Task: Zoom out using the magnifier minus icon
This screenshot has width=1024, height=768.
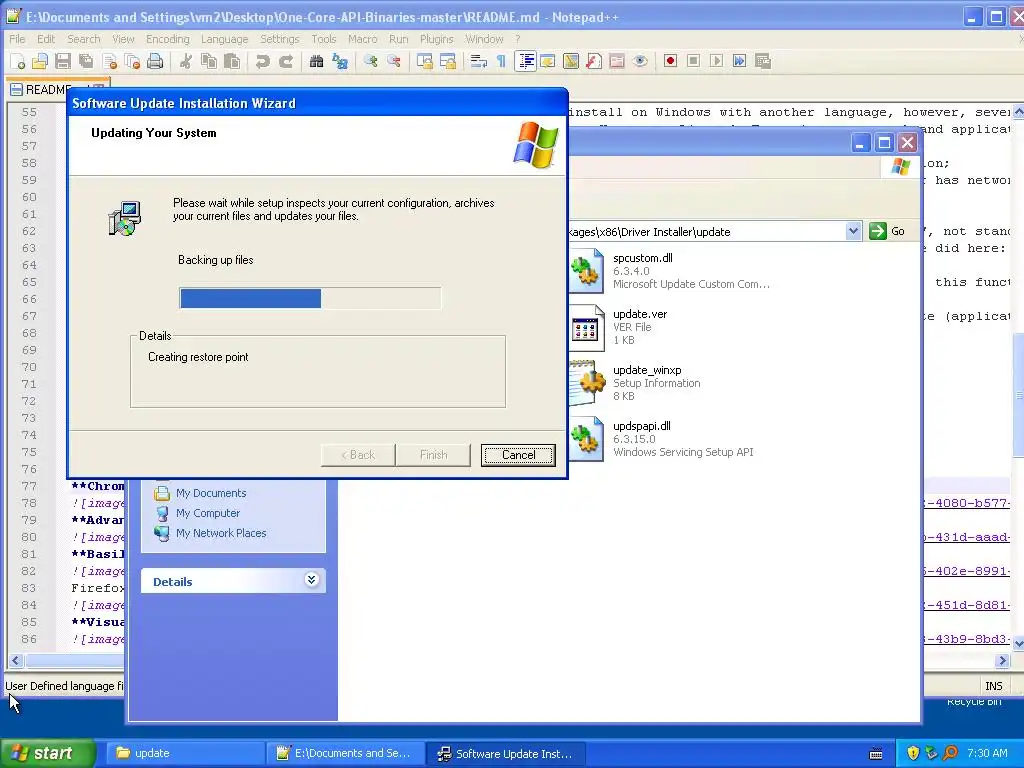Action: click(x=394, y=61)
